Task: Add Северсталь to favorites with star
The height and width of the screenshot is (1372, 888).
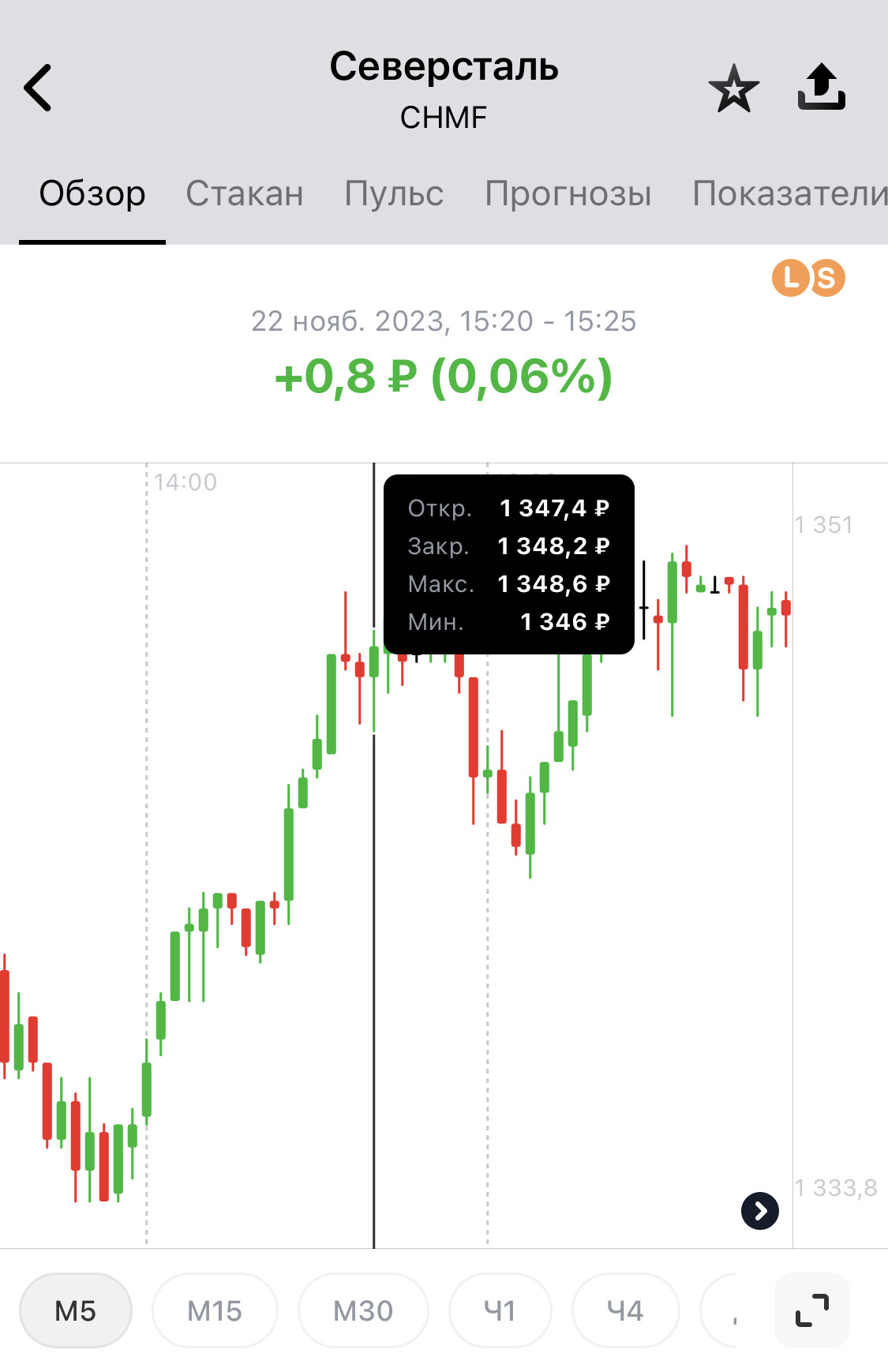Action: coord(733,88)
